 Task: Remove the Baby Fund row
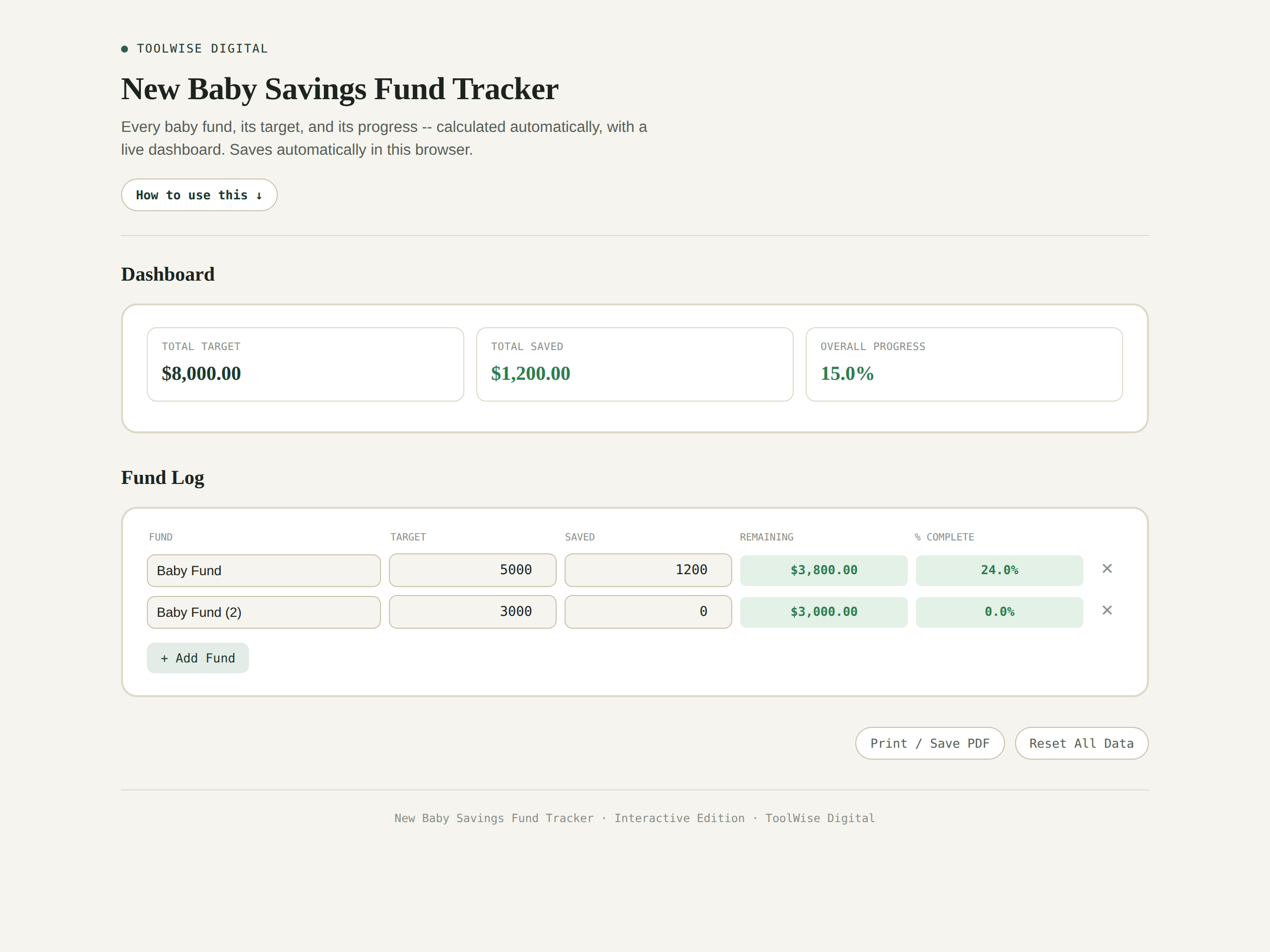1107,569
